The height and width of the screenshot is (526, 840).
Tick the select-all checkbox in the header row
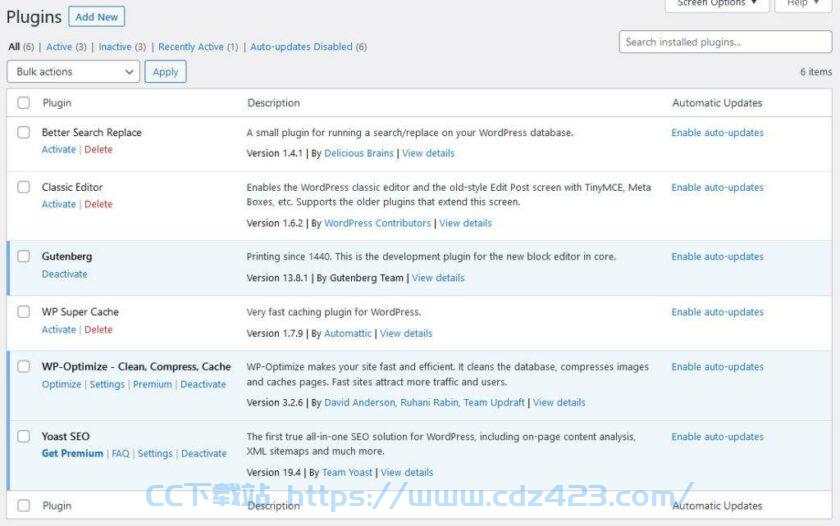tap(24, 102)
